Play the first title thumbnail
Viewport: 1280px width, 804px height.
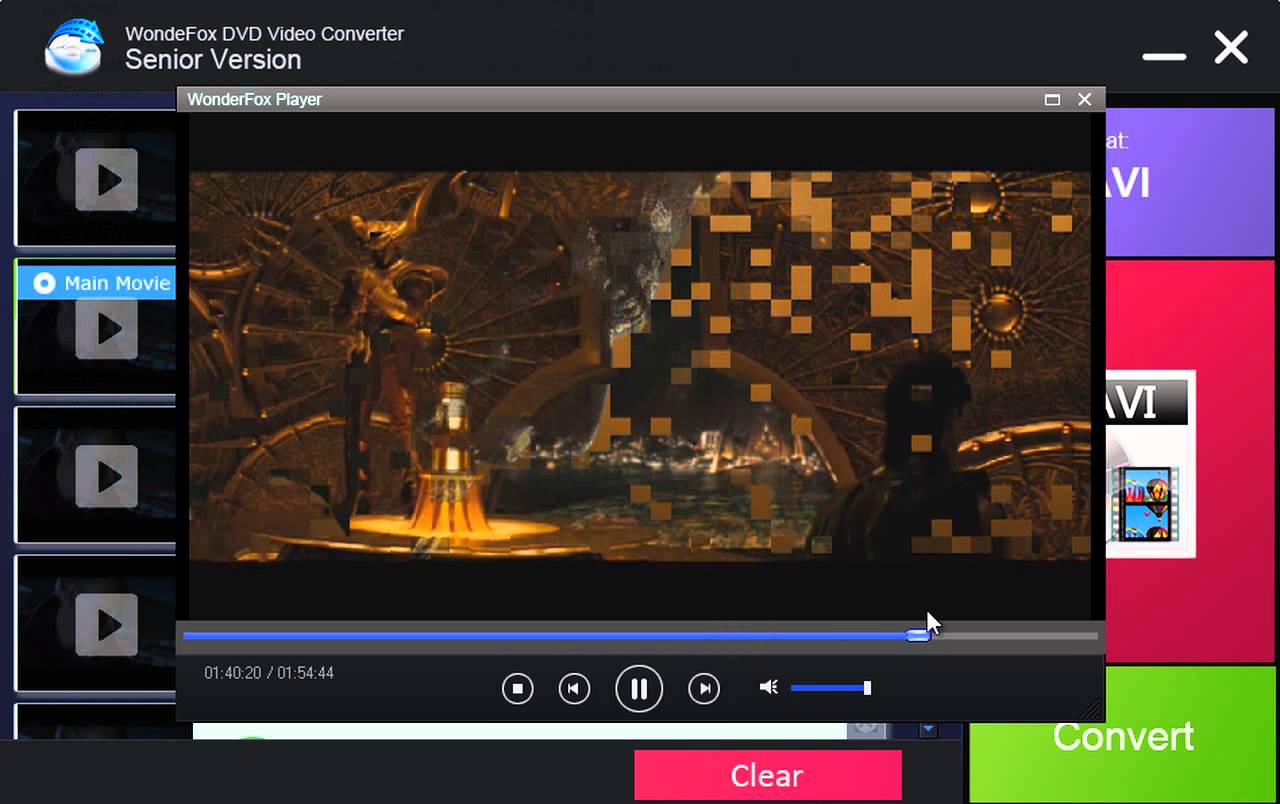(106, 180)
